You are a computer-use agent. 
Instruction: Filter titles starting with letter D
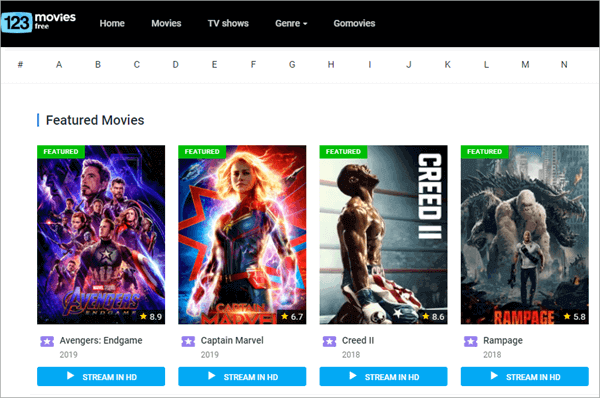(176, 64)
